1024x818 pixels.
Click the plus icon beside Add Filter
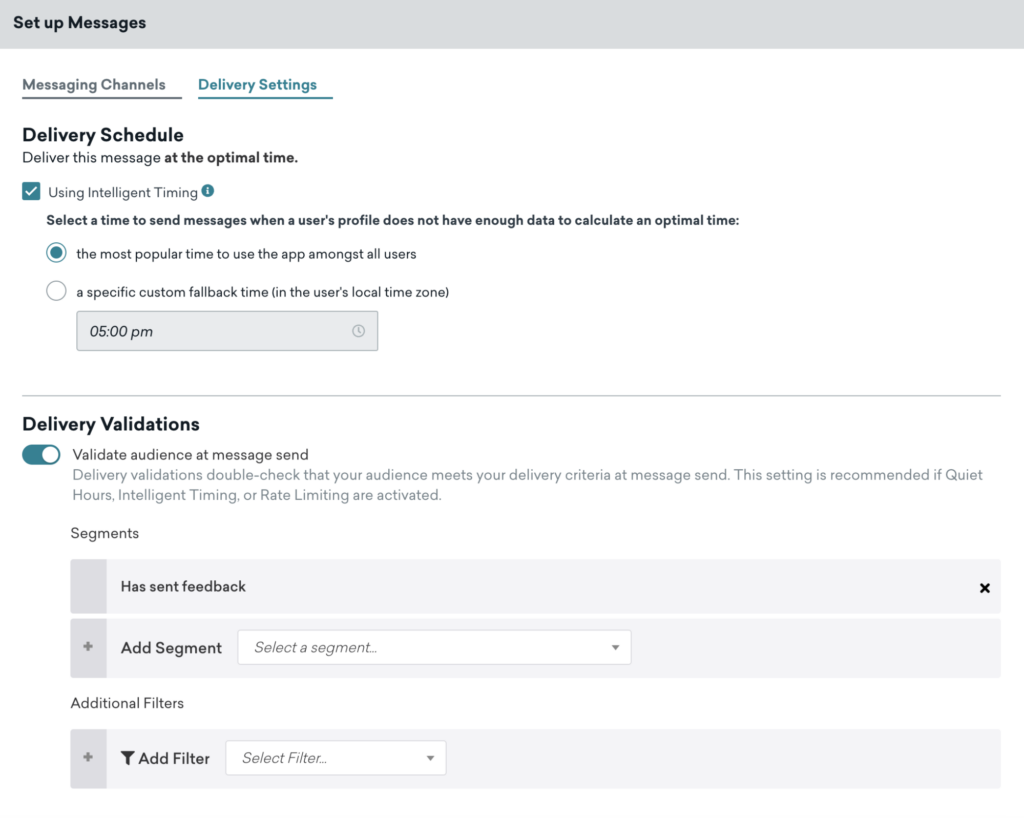88,758
